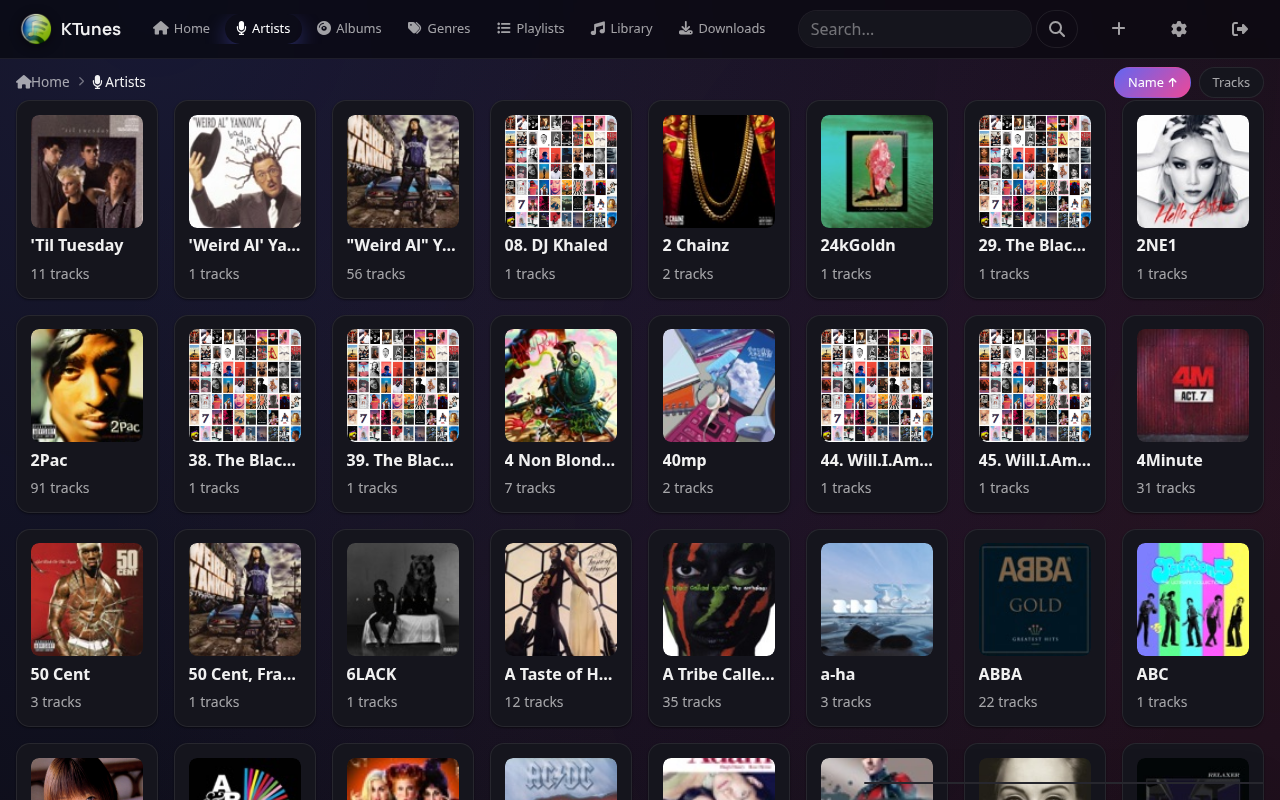Open 39. The Blac... artist card
This screenshot has height=800, width=1280.
(403, 414)
